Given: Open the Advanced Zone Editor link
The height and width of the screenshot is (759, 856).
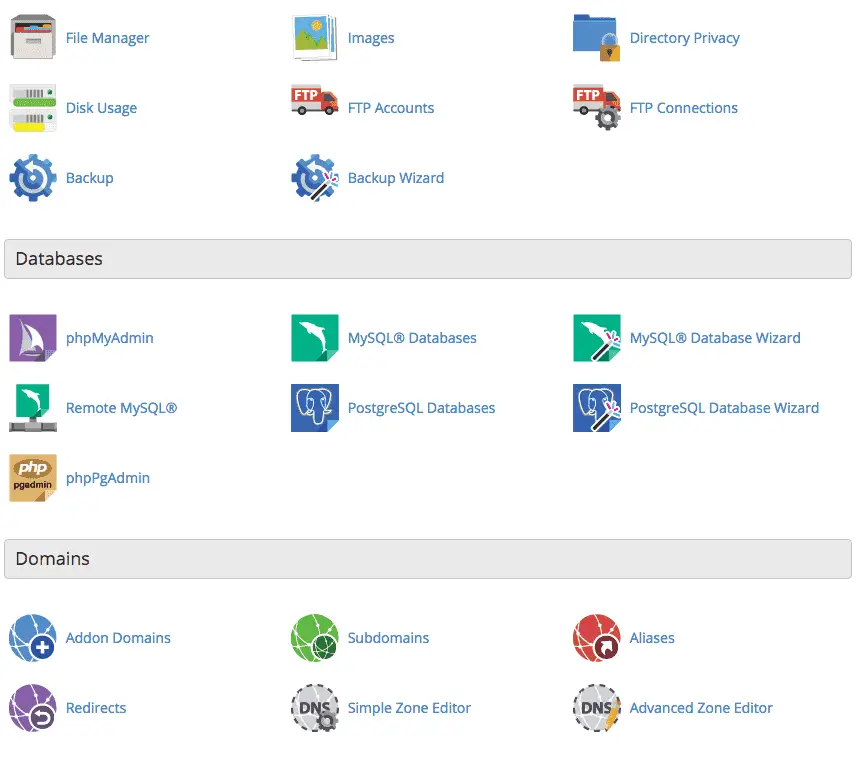Looking at the screenshot, I should click(x=701, y=708).
